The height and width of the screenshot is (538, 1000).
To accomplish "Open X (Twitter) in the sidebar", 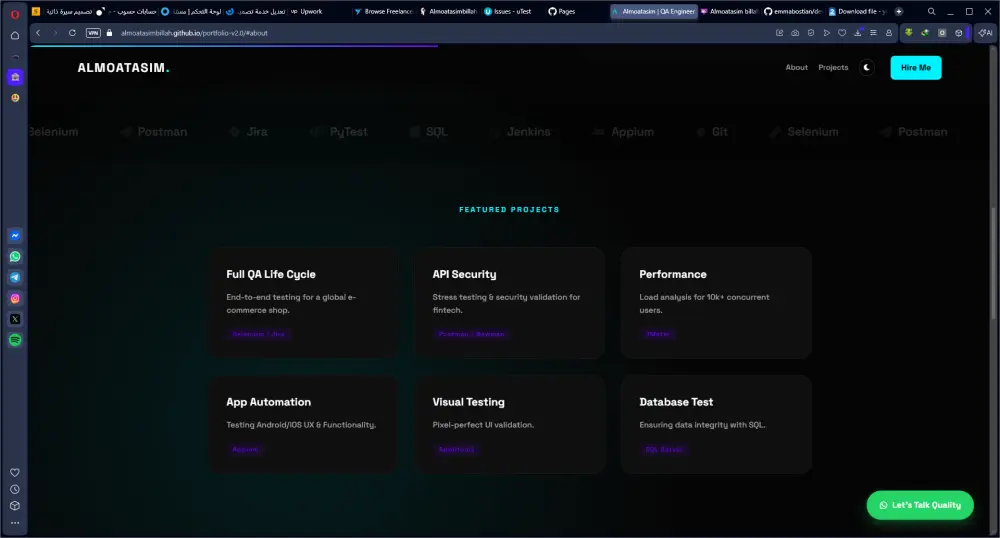I will 15,319.
